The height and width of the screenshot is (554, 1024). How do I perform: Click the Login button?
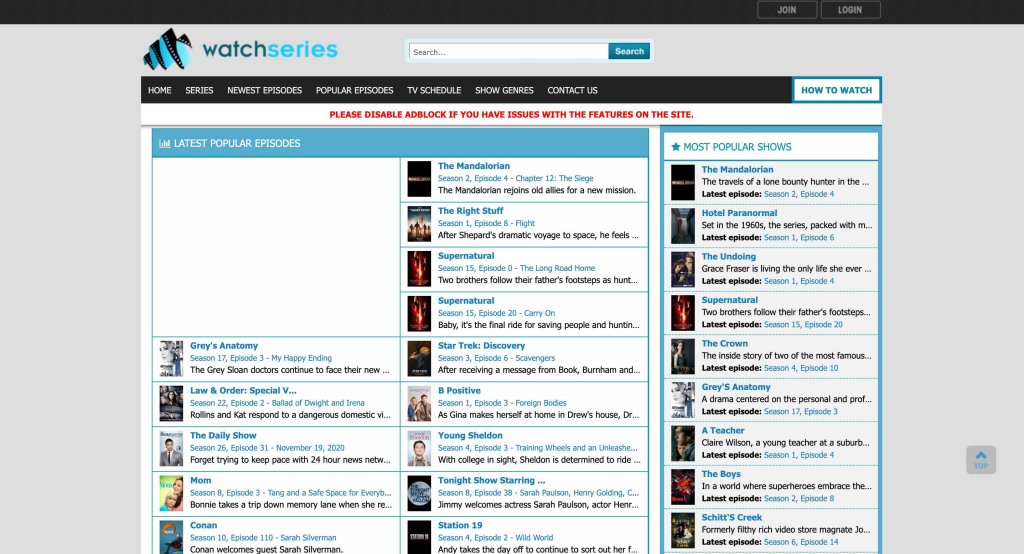850,10
